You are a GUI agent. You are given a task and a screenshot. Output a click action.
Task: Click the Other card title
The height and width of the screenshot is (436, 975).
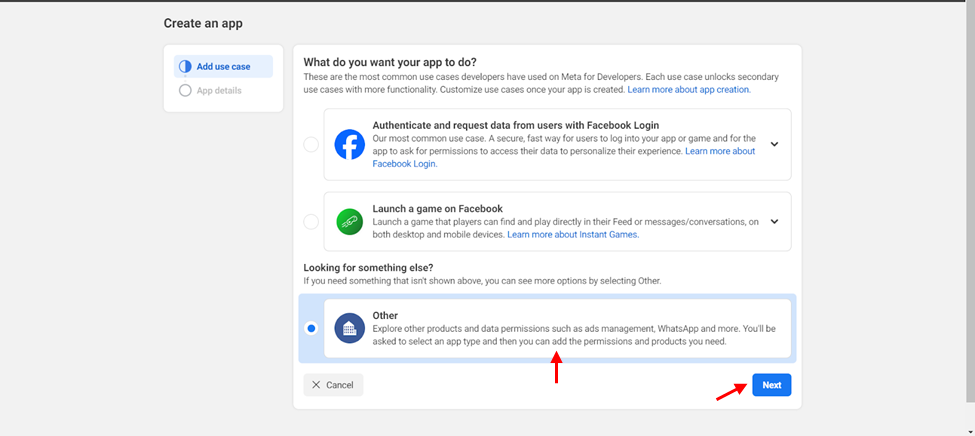coord(385,315)
